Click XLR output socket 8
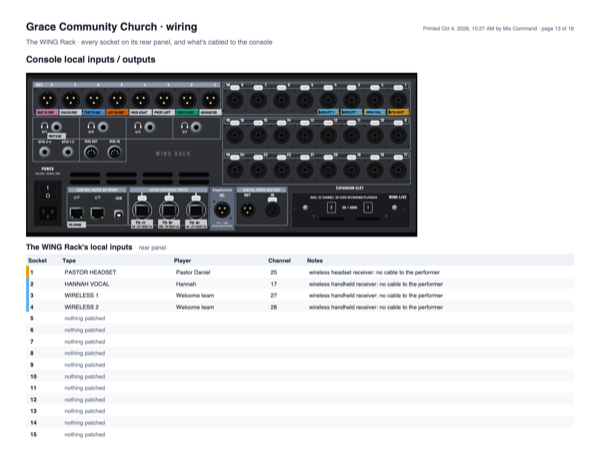 (47, 100)
